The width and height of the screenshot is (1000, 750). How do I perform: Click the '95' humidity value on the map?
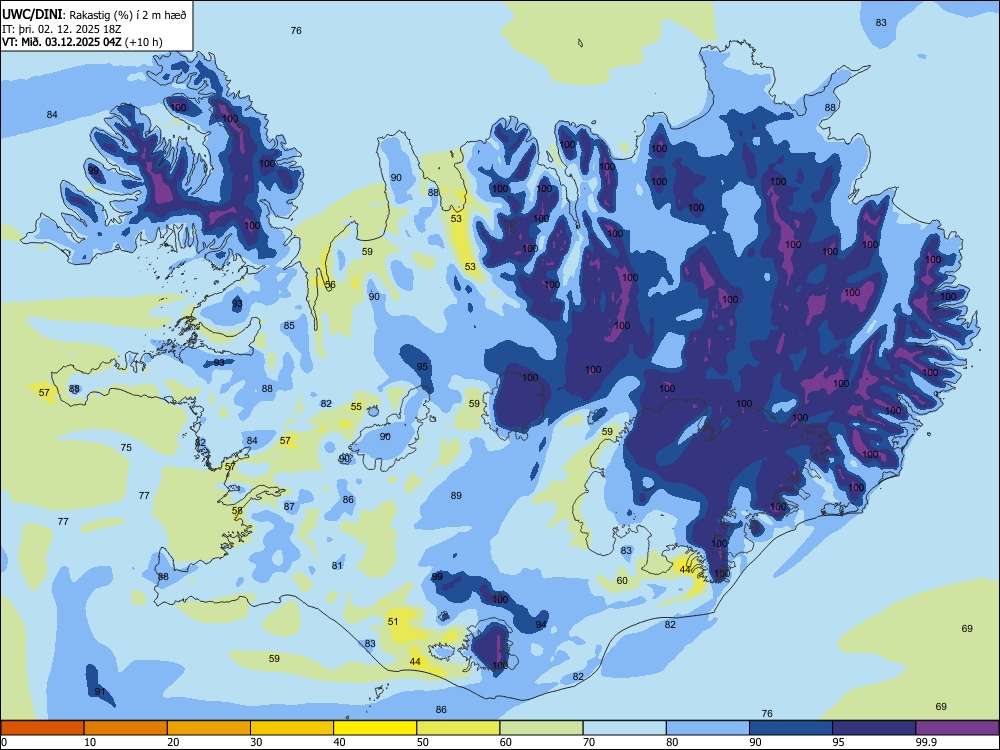[x=422, y=367]
